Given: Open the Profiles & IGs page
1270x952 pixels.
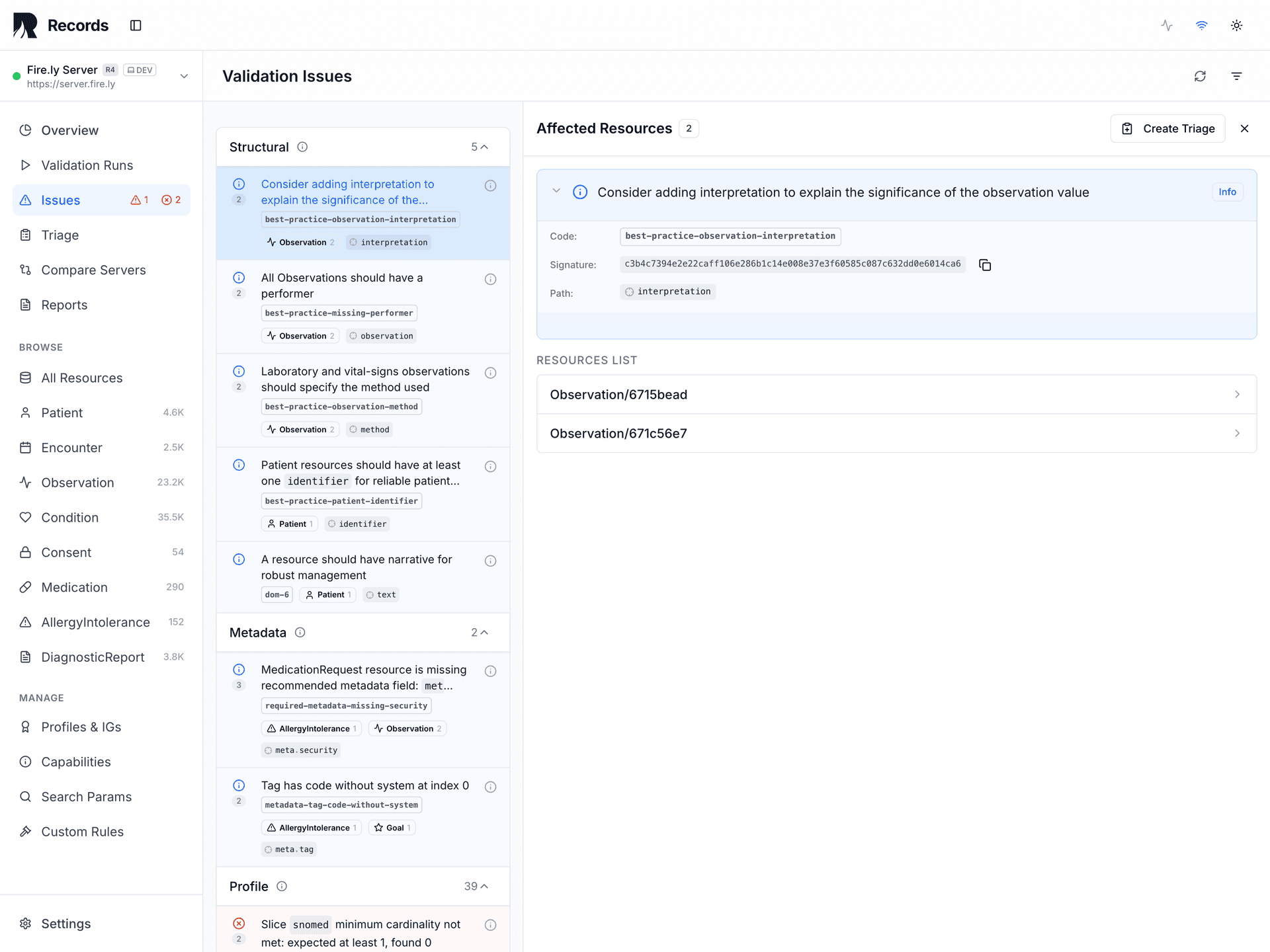Looking at the screenshot, I should tap(81, 727).
